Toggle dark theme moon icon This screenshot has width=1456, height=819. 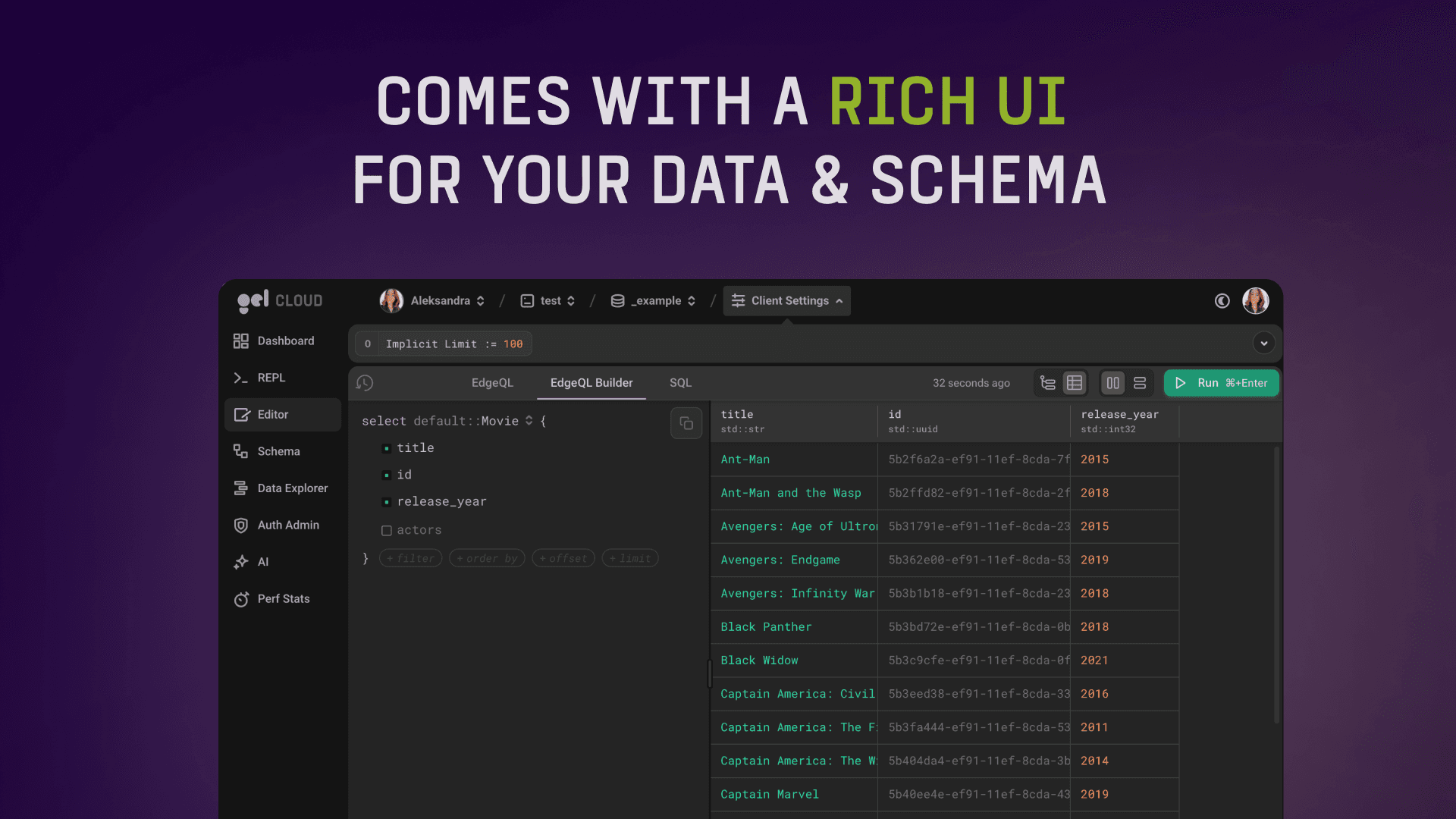(x=1222, y=301)
